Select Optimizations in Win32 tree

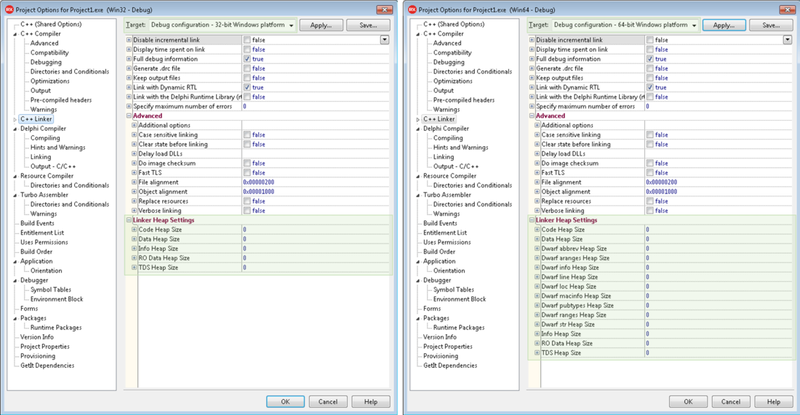click(50, 81)
